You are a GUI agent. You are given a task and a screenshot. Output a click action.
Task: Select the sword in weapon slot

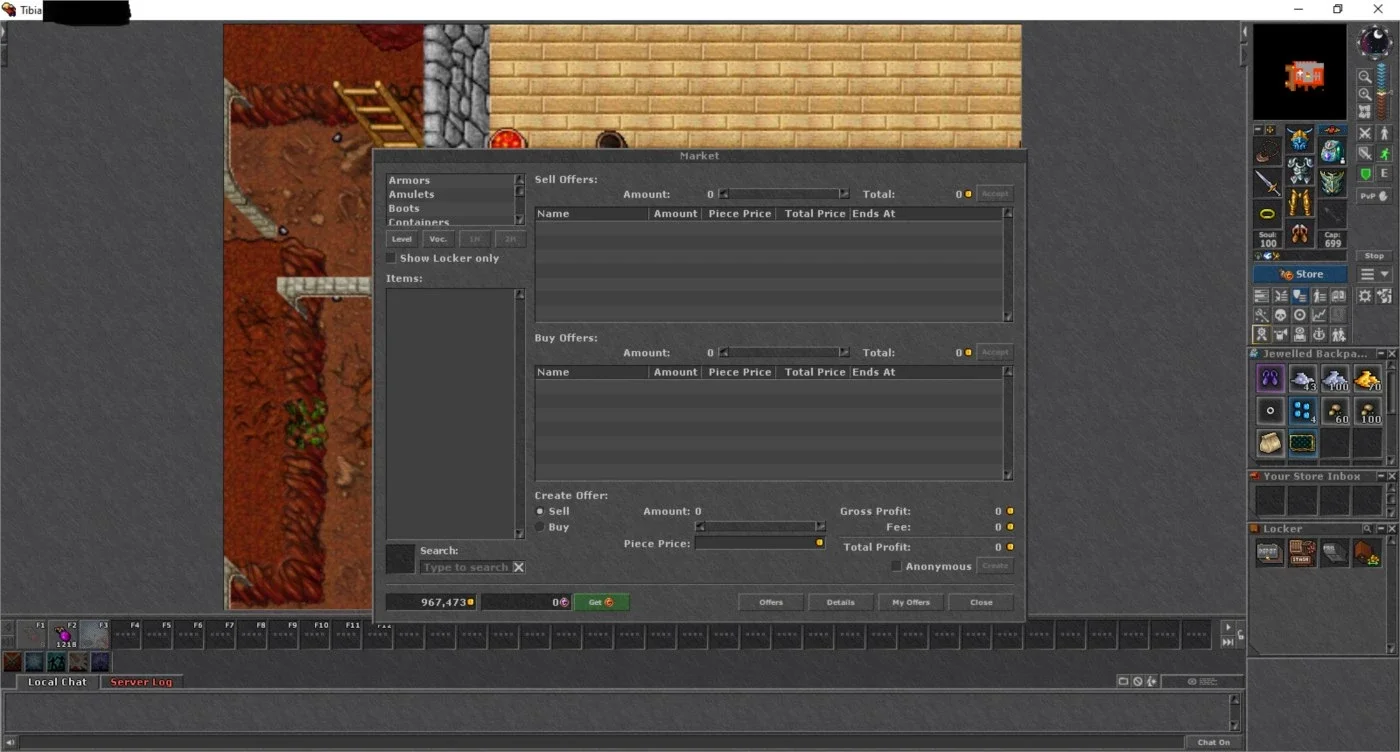[x=1268, y=182]
